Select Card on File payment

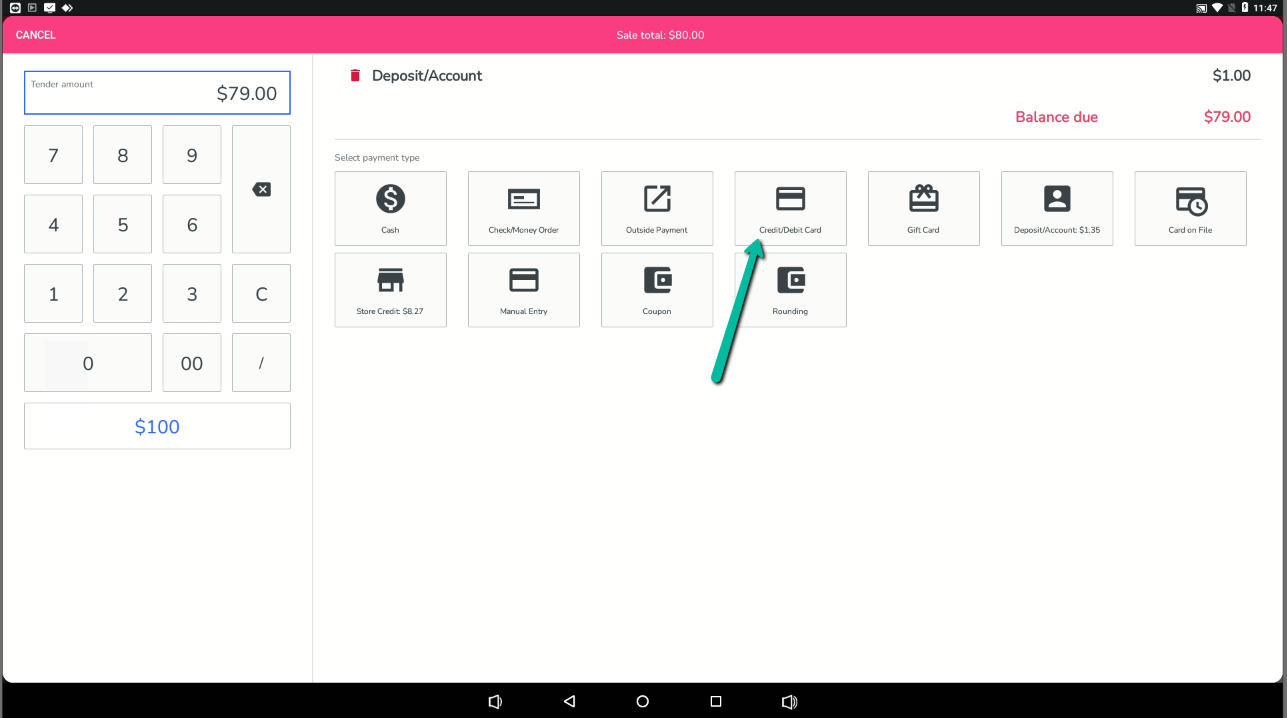point(1189,208)
